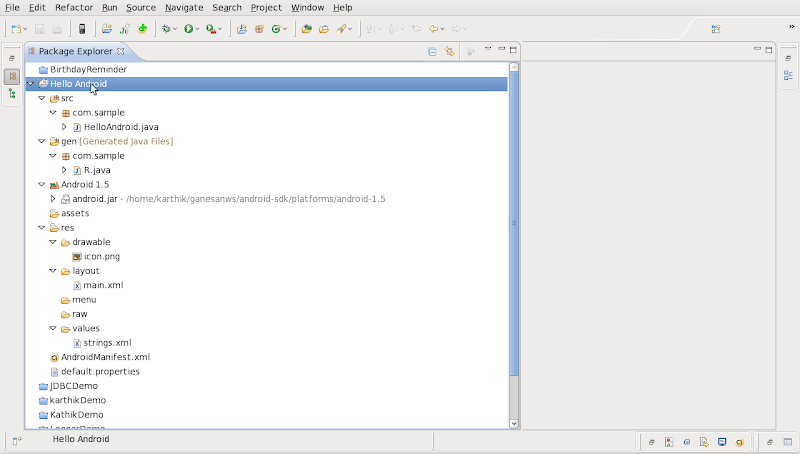The image size is (800, 454).
Task: Open the Refactor menu
Action: point(73,7)
